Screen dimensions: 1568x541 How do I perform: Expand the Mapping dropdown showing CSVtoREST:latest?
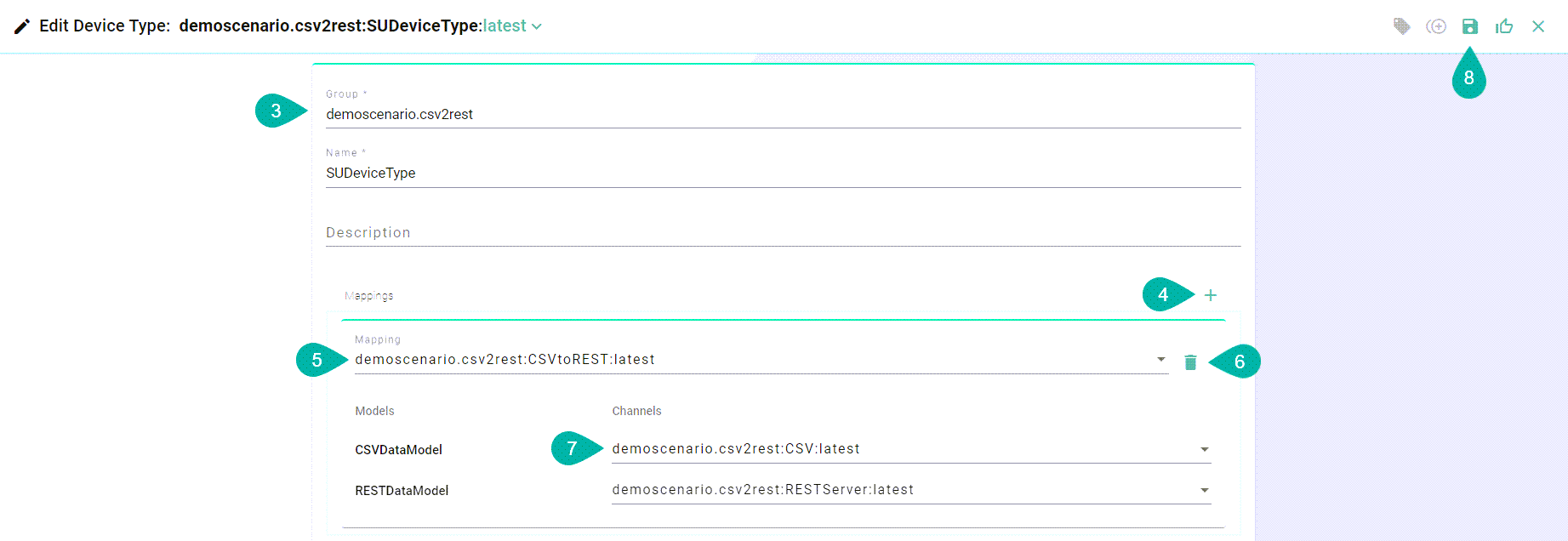point(1161,360)
